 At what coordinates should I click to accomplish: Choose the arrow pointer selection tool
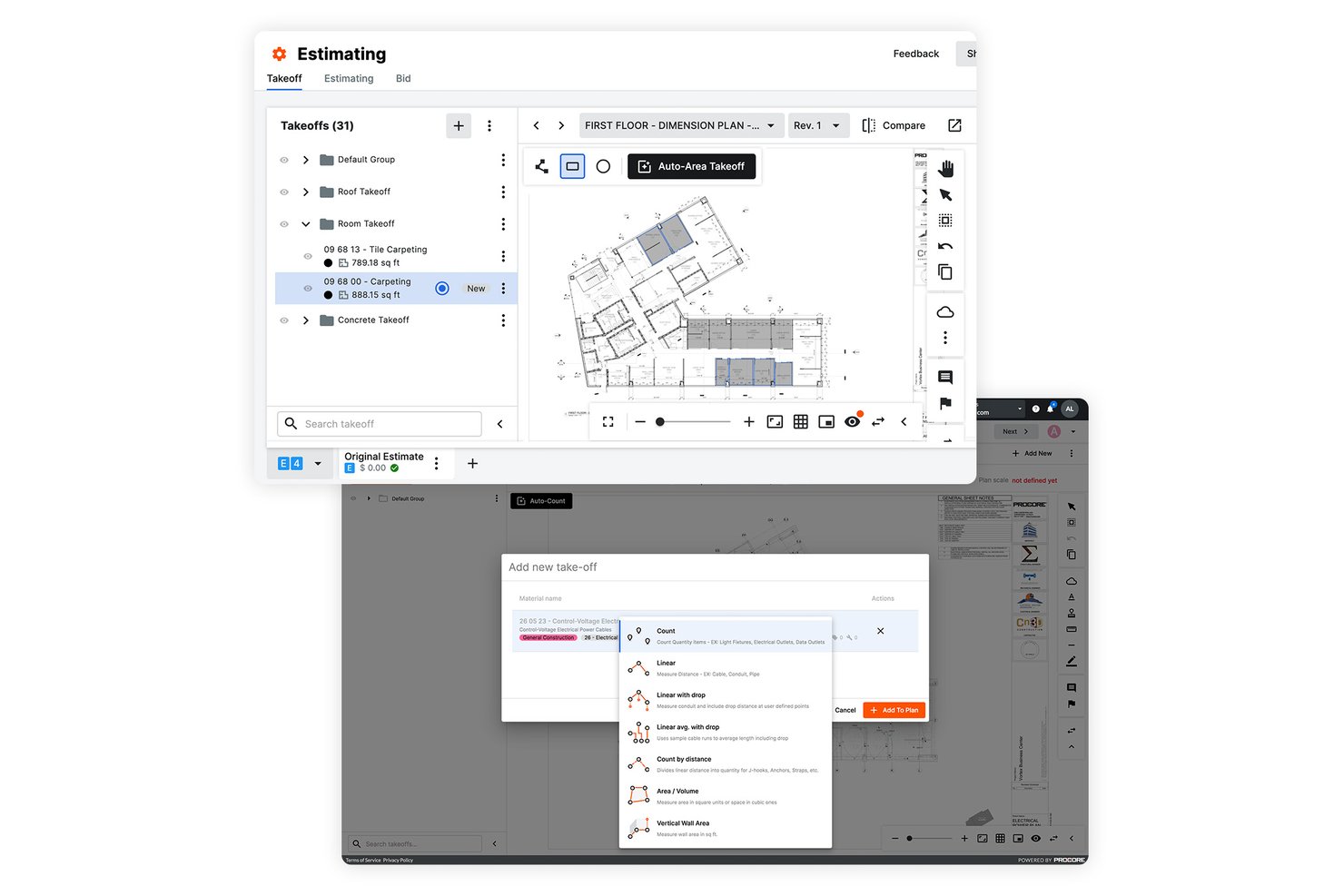click(x=945, y=195)
